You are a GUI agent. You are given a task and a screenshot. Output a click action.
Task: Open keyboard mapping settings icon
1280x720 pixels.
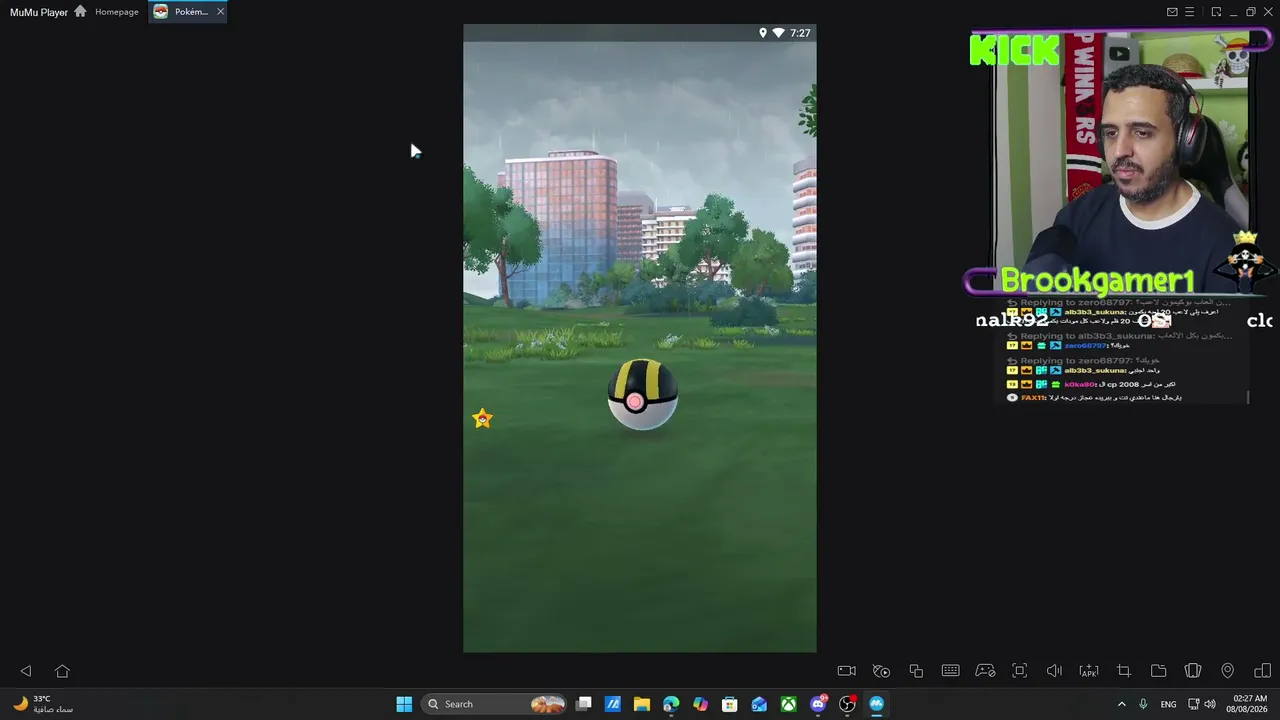[x=950, y=671]
